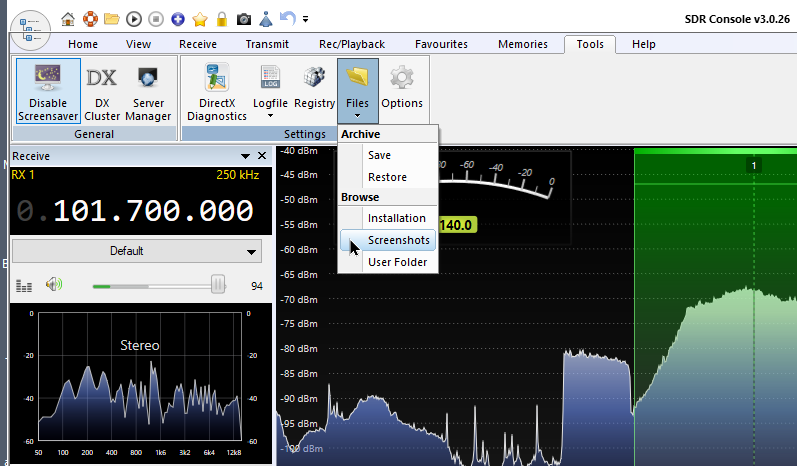The height and width of the screenshot is (466, 797).
Task: Click the padlock lock icon
Action: 222,18
